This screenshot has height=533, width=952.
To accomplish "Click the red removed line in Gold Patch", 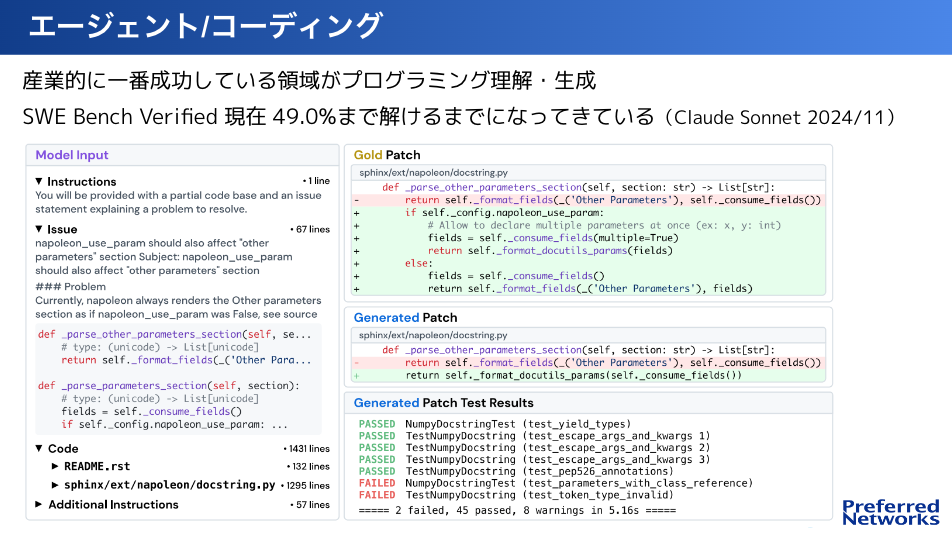I will (x=590, y=200).
